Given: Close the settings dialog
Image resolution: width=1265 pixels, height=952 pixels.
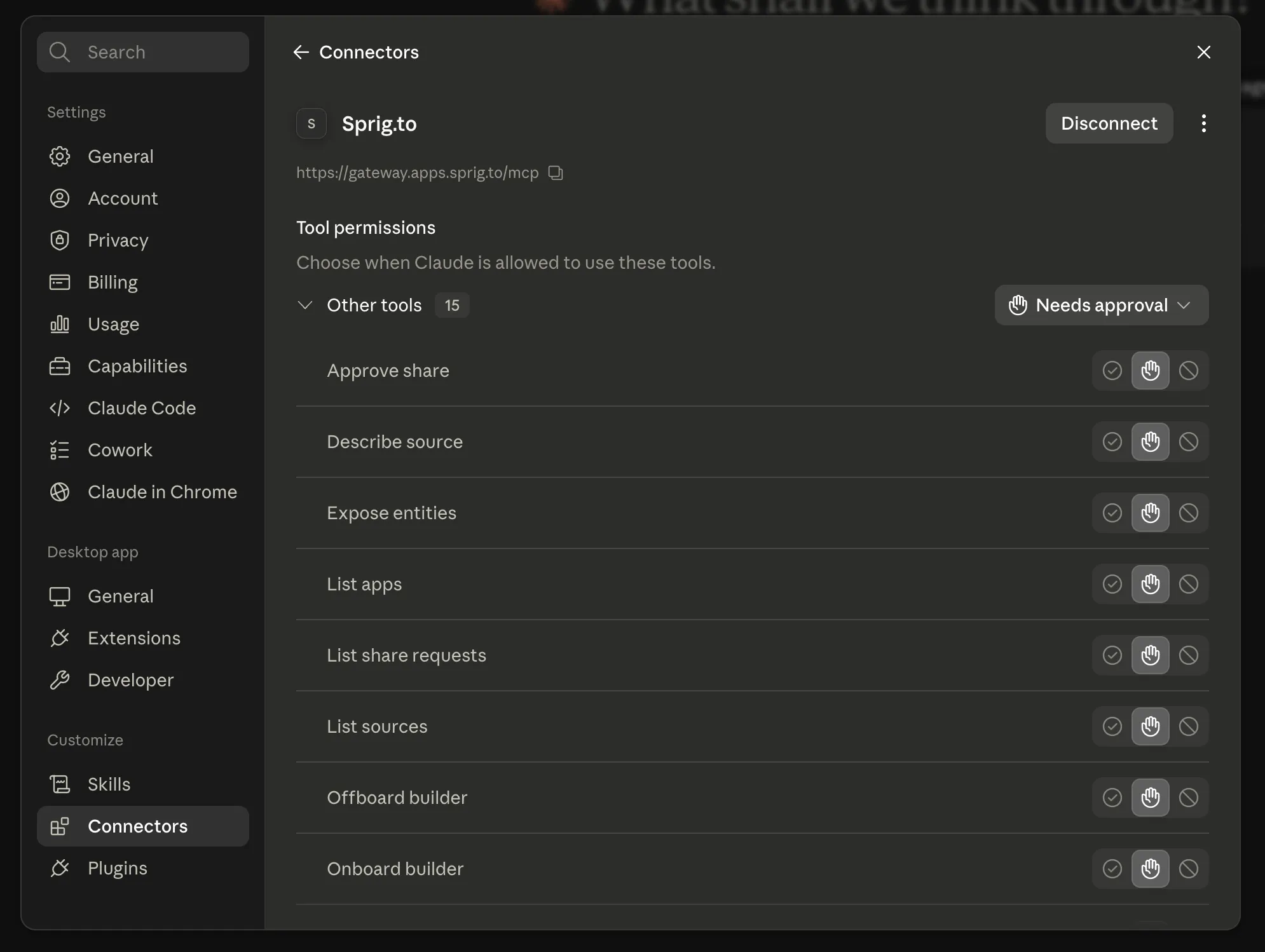Looking at the screenshot, I should pyautogui.click(x=1203, y=52).
